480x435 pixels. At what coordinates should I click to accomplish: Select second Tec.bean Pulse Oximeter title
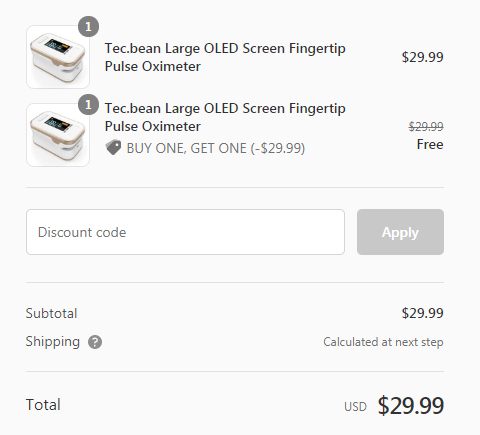tap(225, 117)
